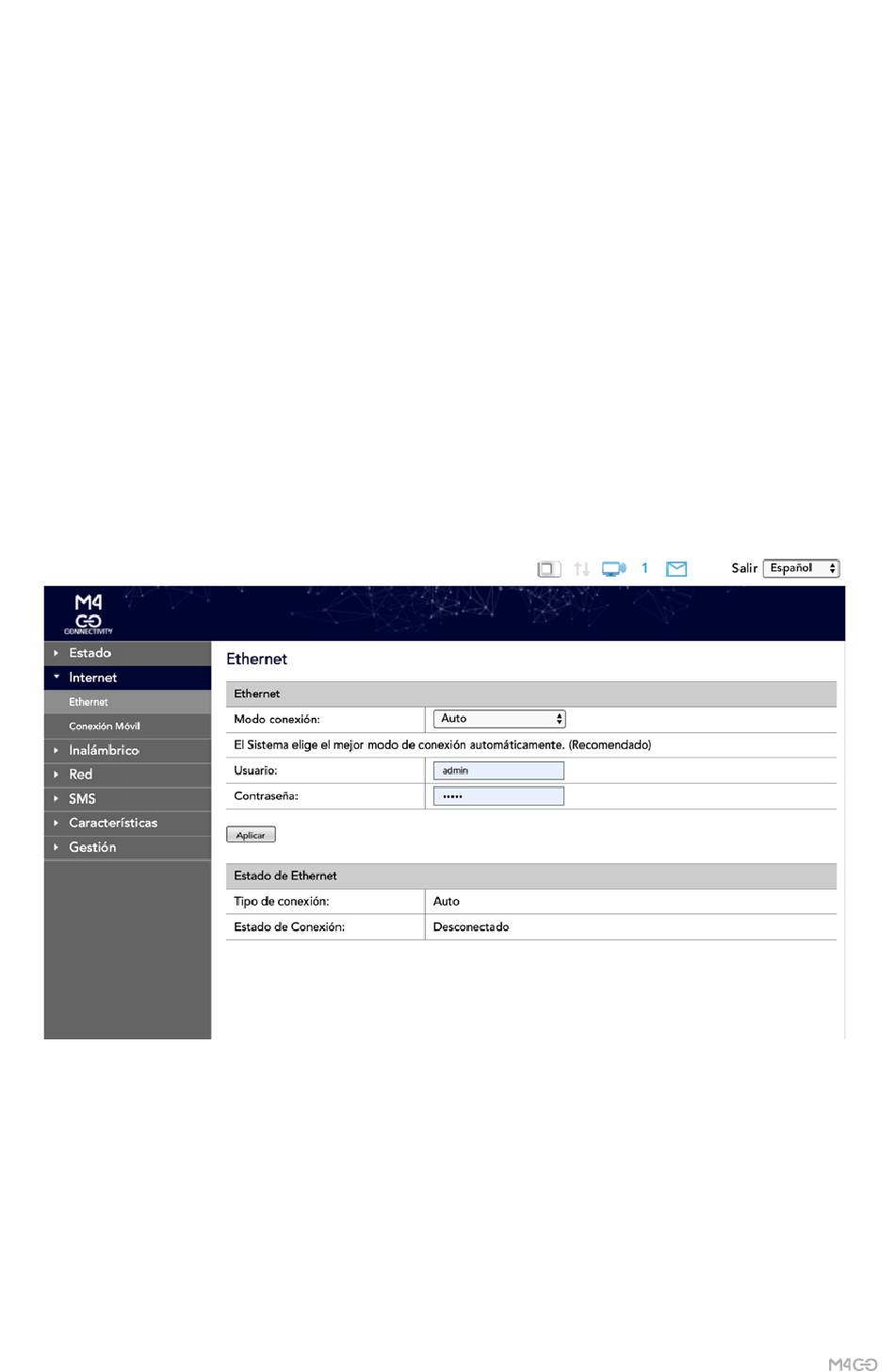
Task: Expand the Red menu section
Action: pos(127,775)
